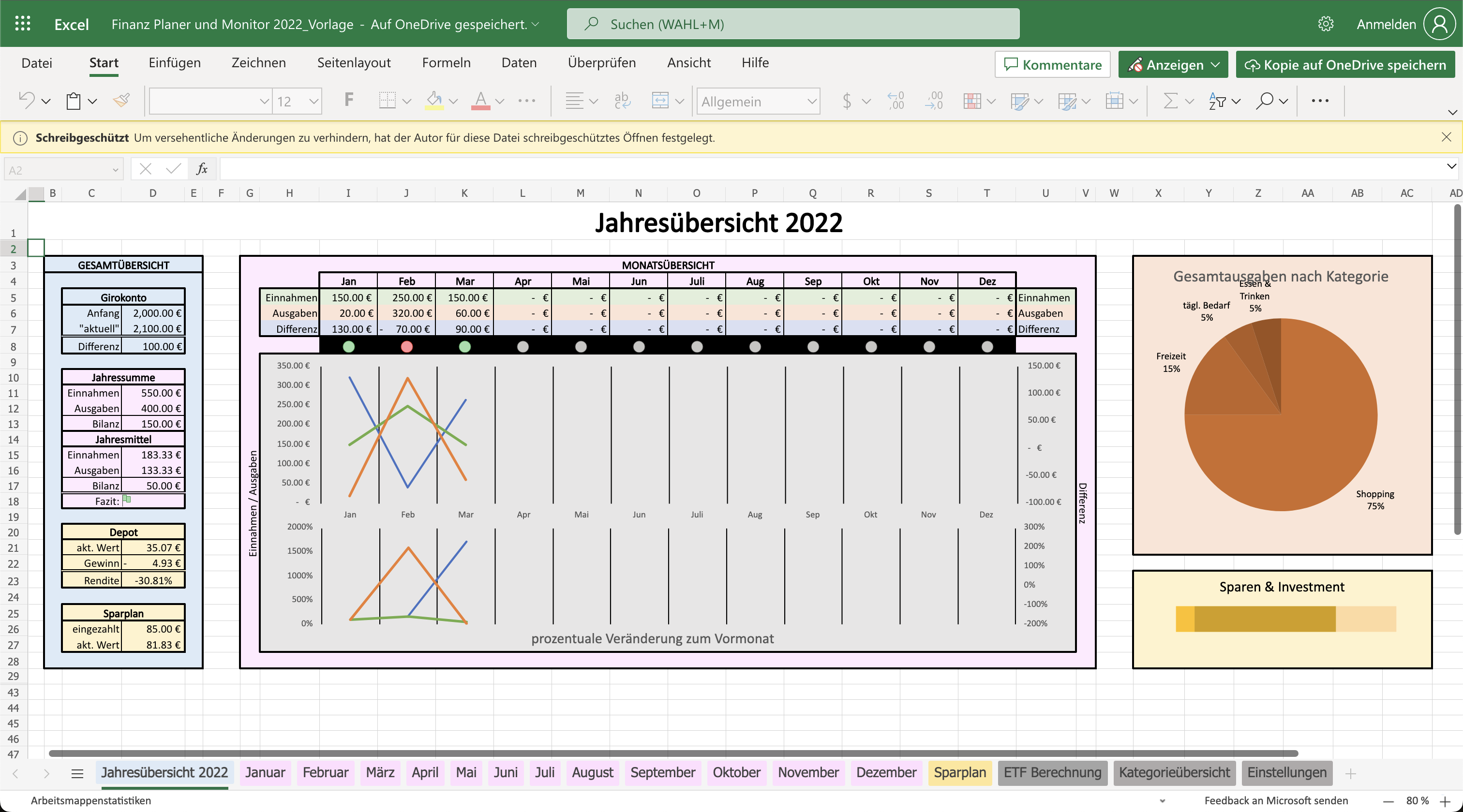Switch to the Formeln ribbon tab

point(446,63)
